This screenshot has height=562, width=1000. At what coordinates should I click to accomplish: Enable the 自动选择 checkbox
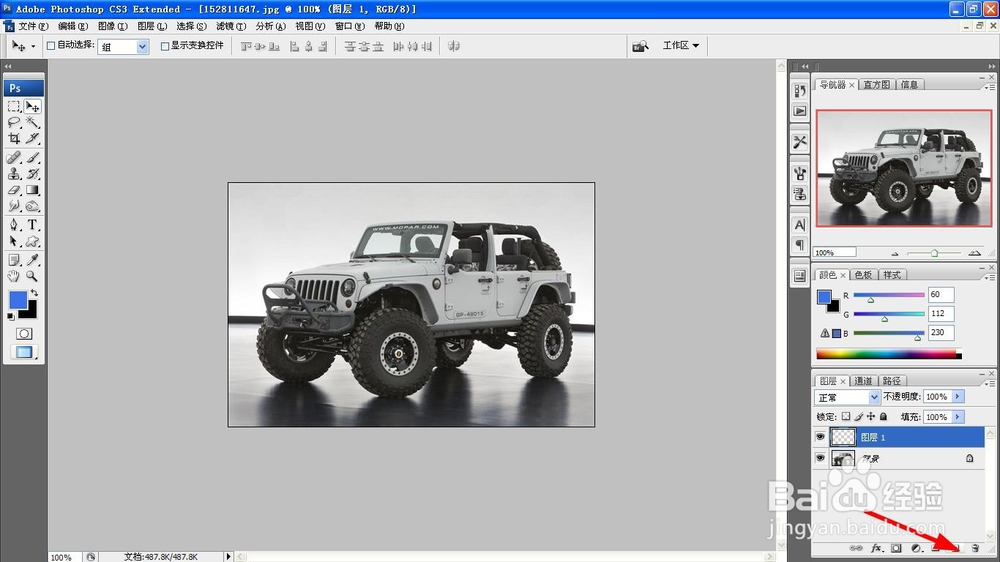pyautogui.click(x=51, y=46)
